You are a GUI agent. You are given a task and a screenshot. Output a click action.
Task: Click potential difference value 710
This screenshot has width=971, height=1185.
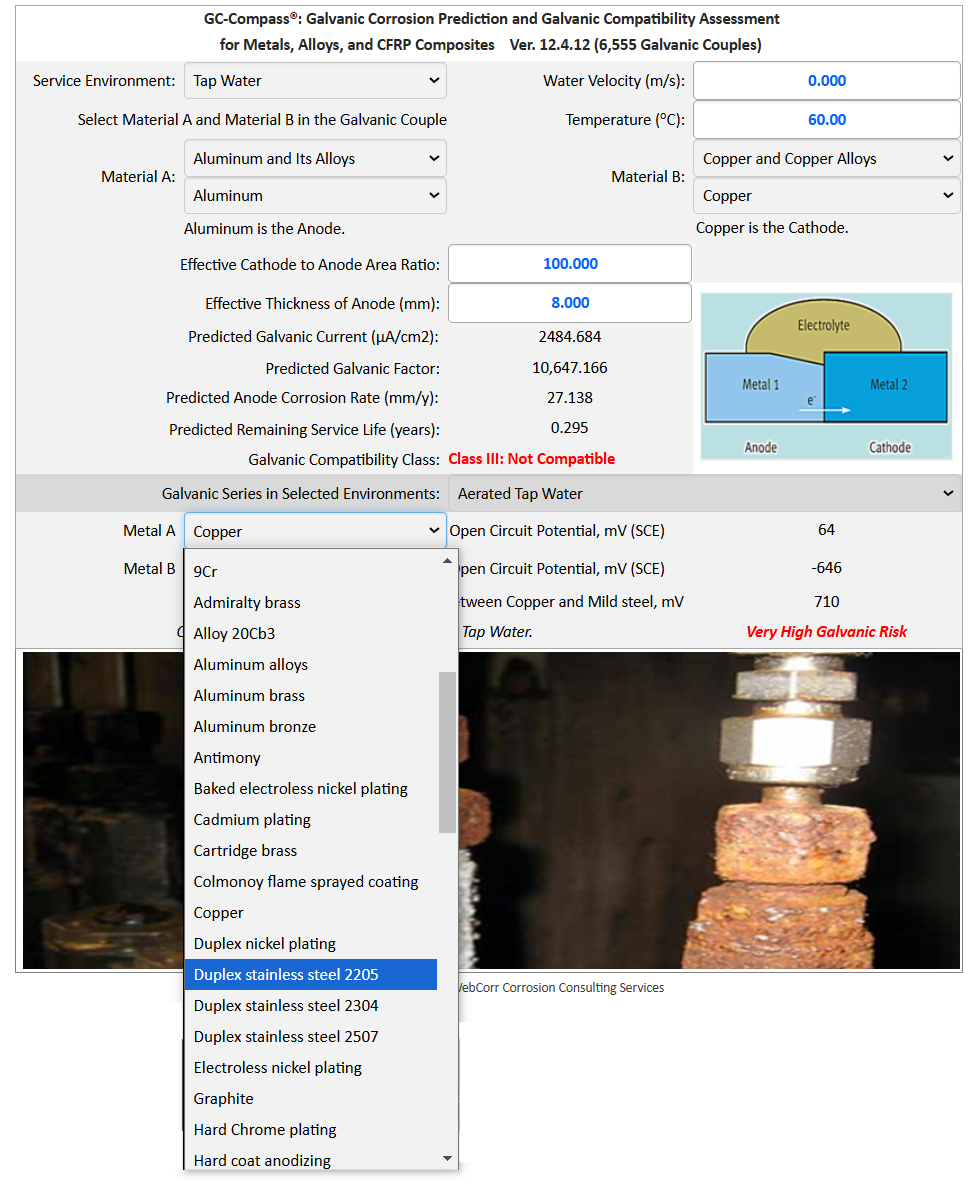coord(826,602)
